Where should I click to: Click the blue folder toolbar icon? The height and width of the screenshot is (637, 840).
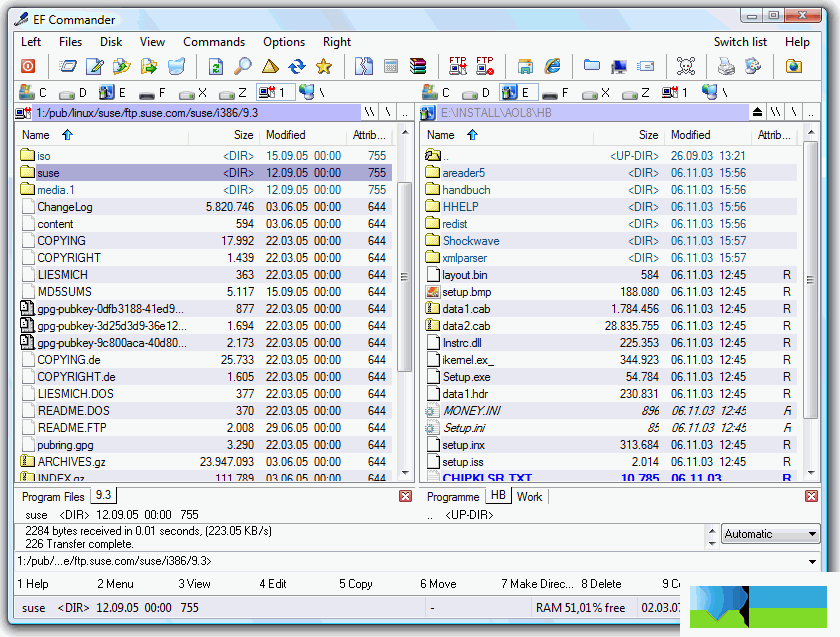(591, 65)
